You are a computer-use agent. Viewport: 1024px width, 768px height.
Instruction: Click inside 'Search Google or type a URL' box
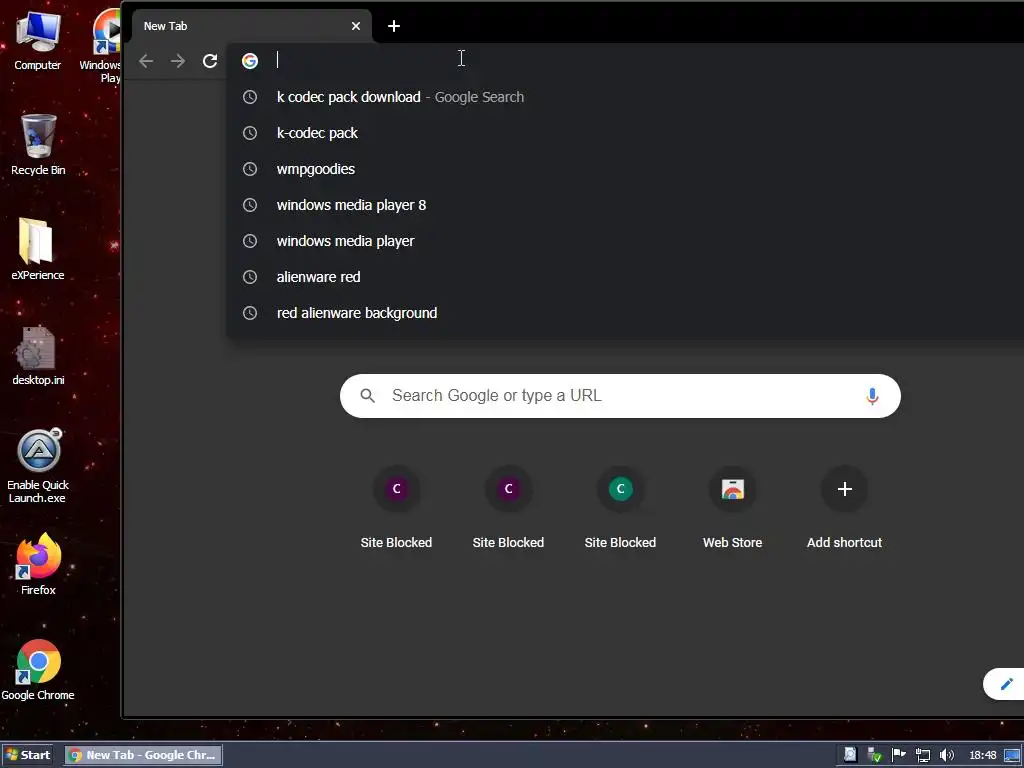(x=620, y=396)
